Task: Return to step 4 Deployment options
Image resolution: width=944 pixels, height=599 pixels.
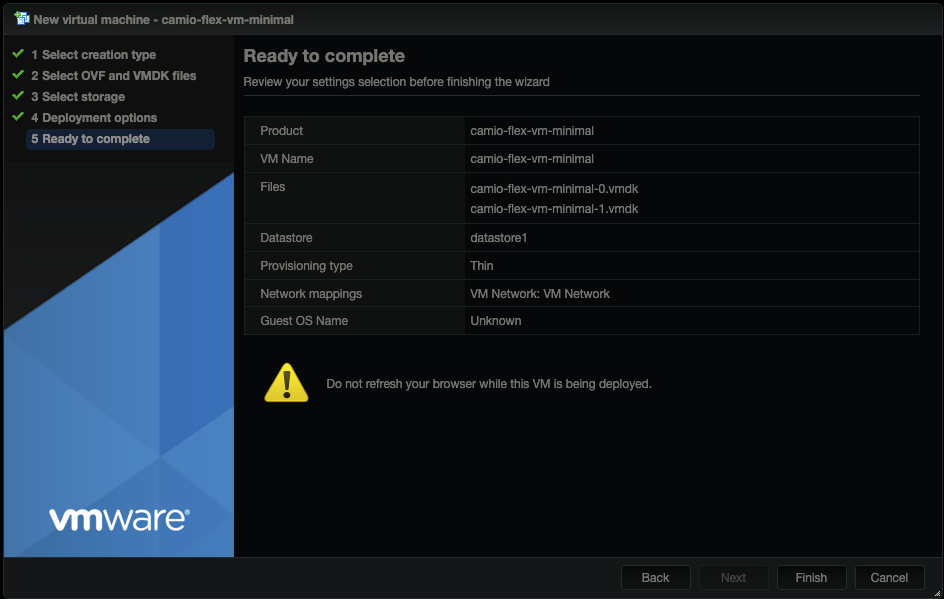Action: coord(93,118)
